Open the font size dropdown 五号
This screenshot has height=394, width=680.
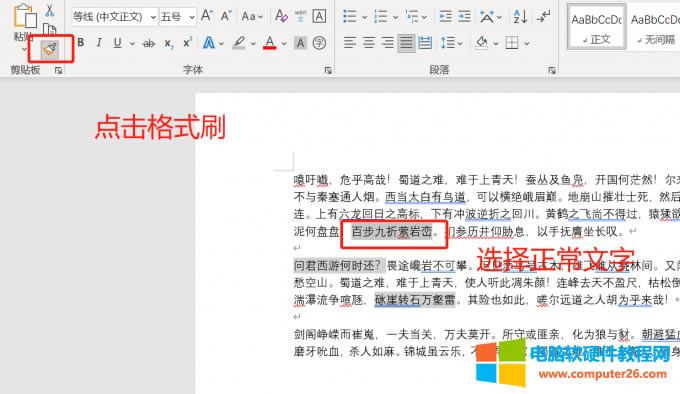point(178,17)
